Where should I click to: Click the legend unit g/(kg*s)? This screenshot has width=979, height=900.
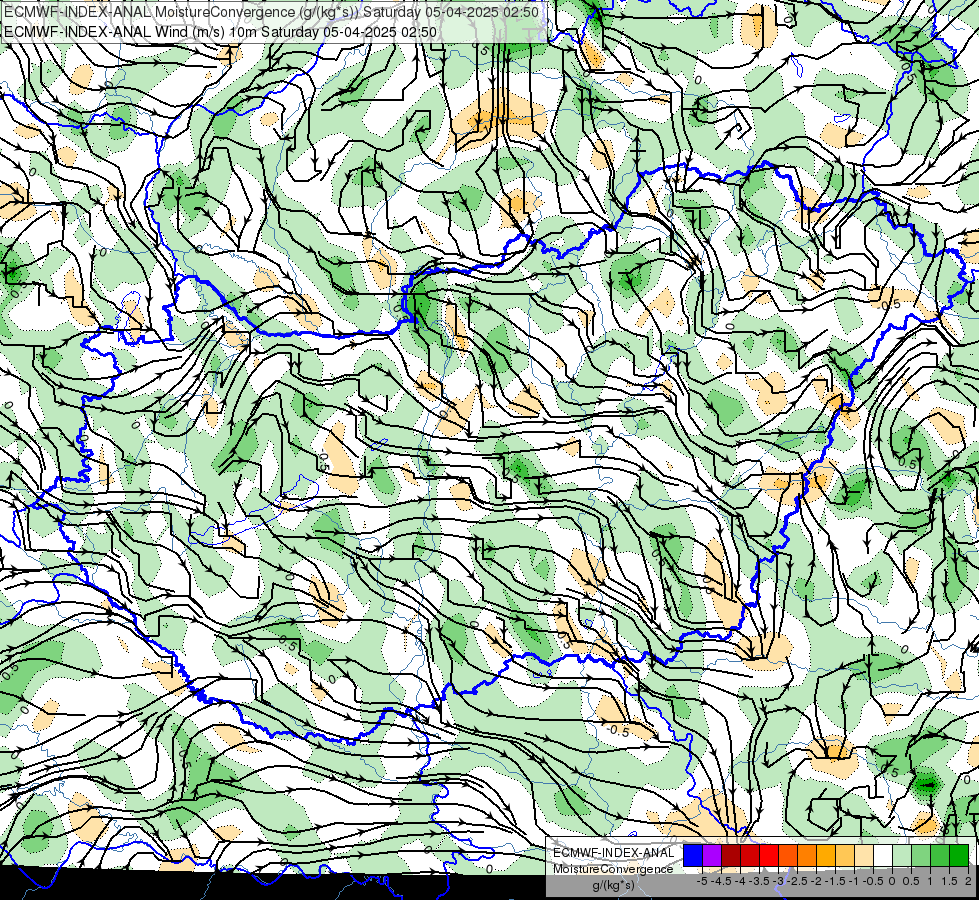coord(613,886)
